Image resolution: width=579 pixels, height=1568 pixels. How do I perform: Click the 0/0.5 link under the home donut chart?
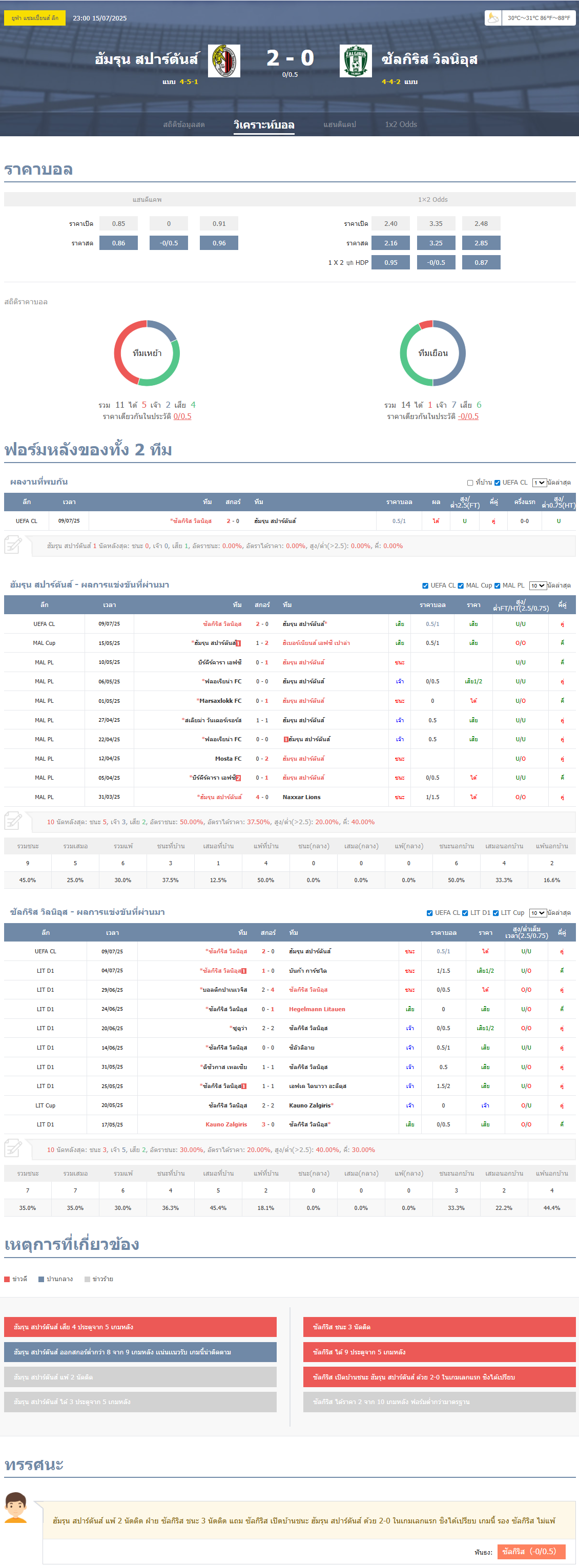182,416
